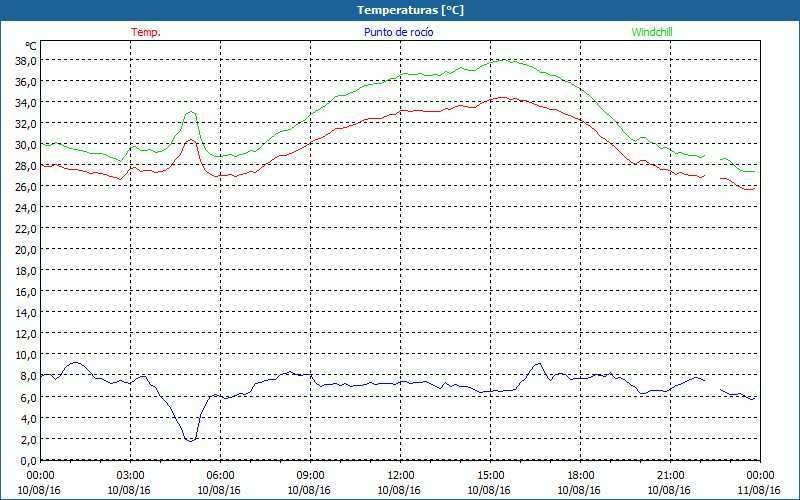Click the blue dew point minimum near 05:00
800x500 pixels.
point(190,440)
